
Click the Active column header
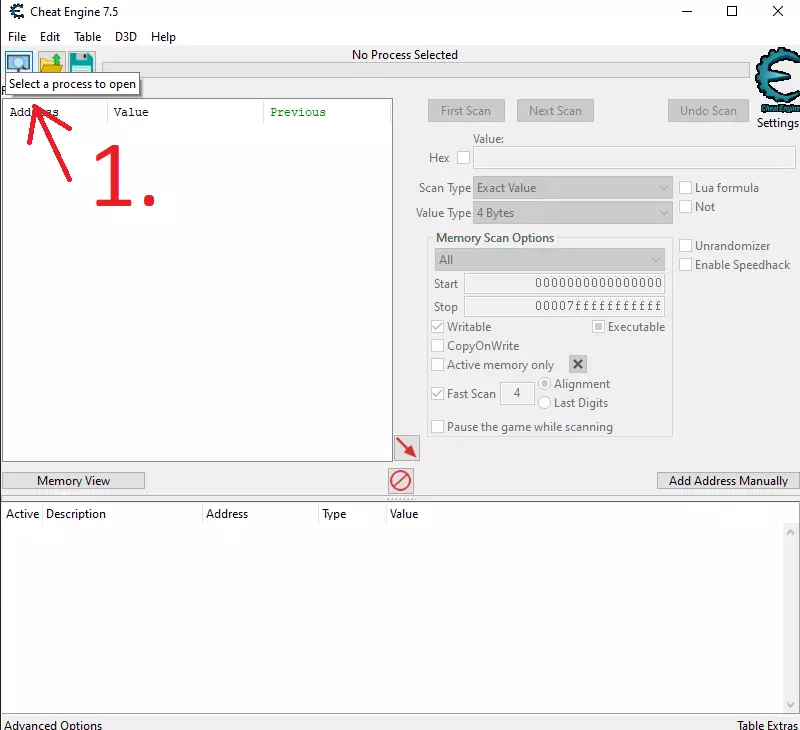(x=22, y=514)
